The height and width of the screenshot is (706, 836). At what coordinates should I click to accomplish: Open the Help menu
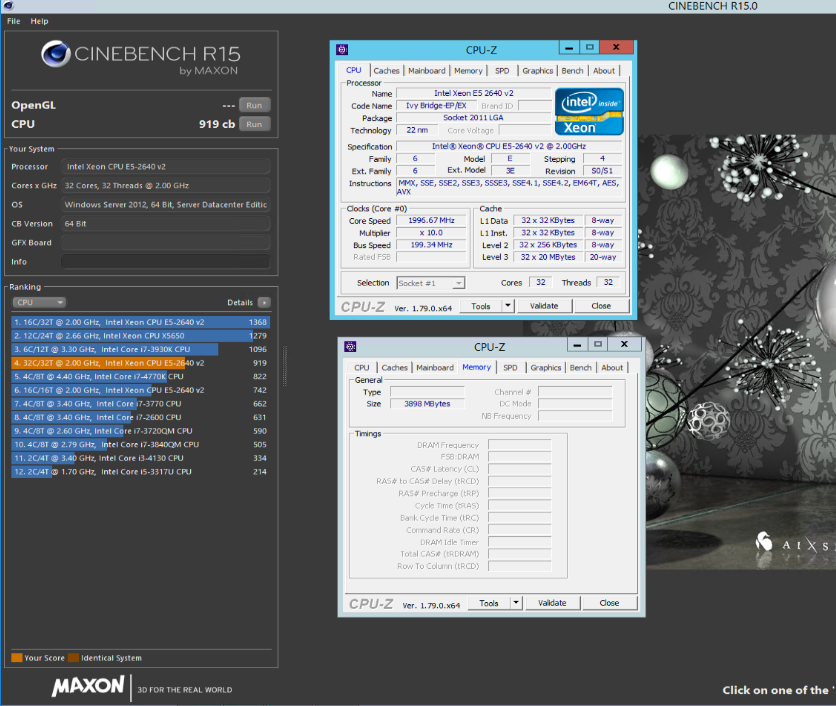pos(39,21)
